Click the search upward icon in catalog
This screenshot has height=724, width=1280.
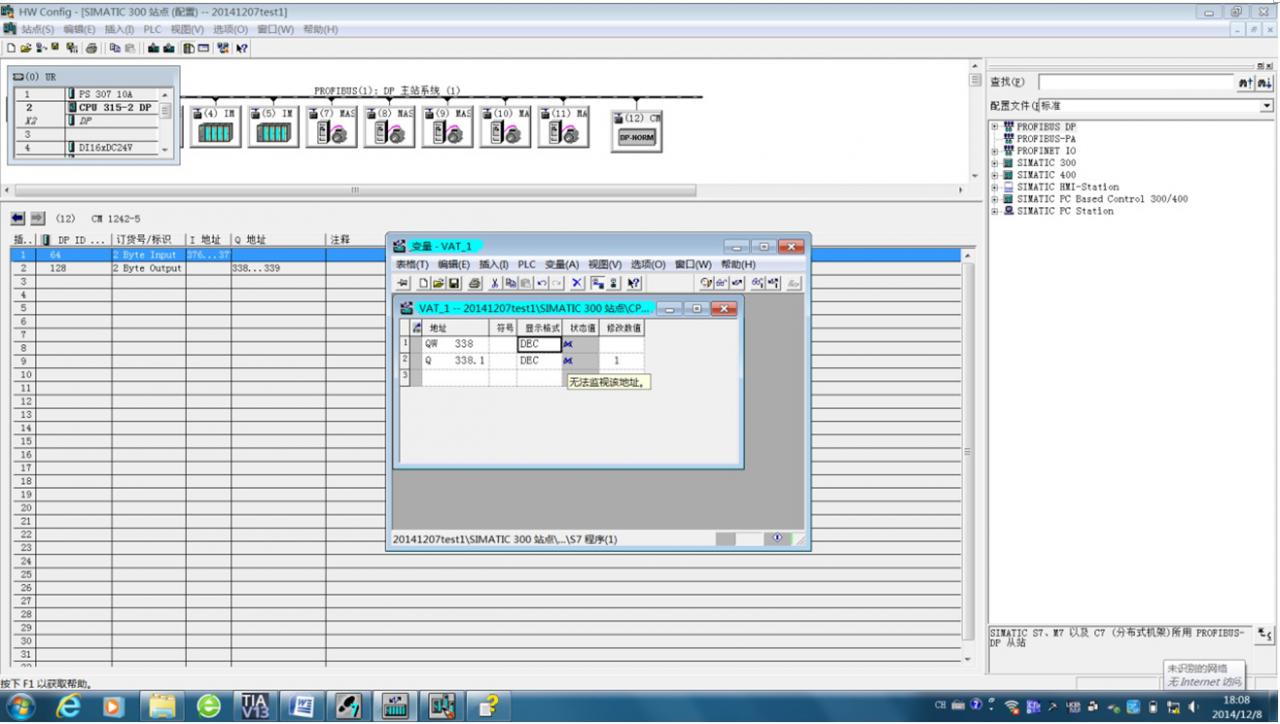tap(1248, 82)
